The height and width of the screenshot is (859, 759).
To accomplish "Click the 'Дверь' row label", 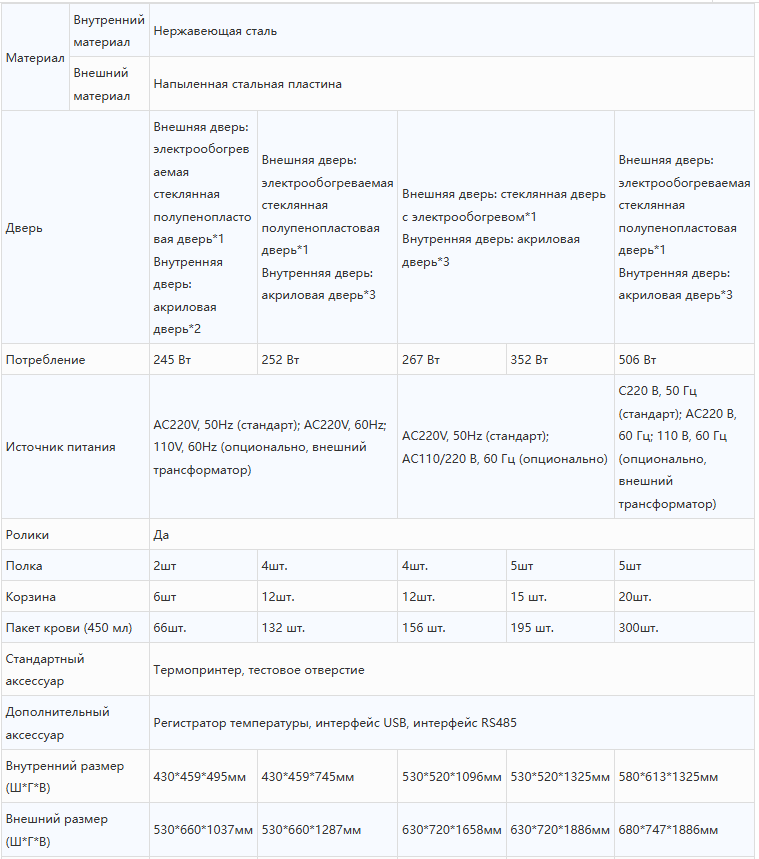I will click(x=24, y=228).
